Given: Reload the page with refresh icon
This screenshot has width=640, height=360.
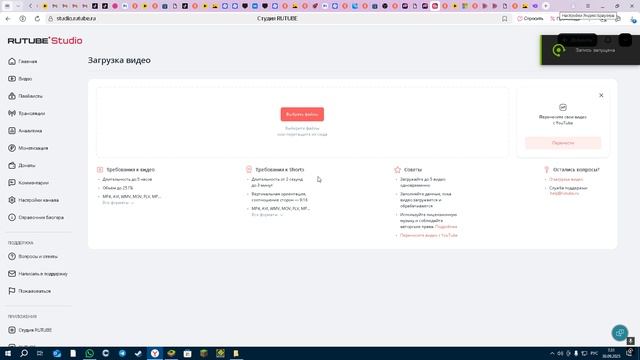Looking at the screenshot, I should click(37, 19).
